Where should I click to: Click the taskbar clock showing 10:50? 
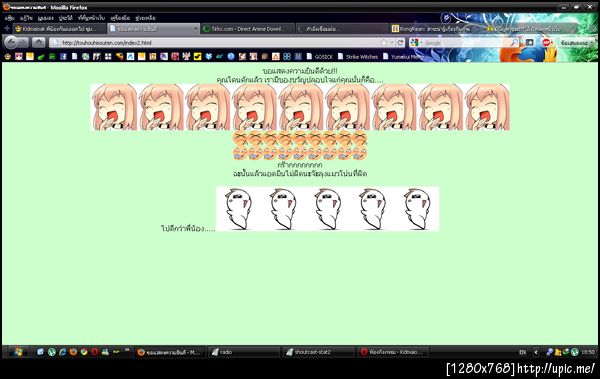point(588,352)
